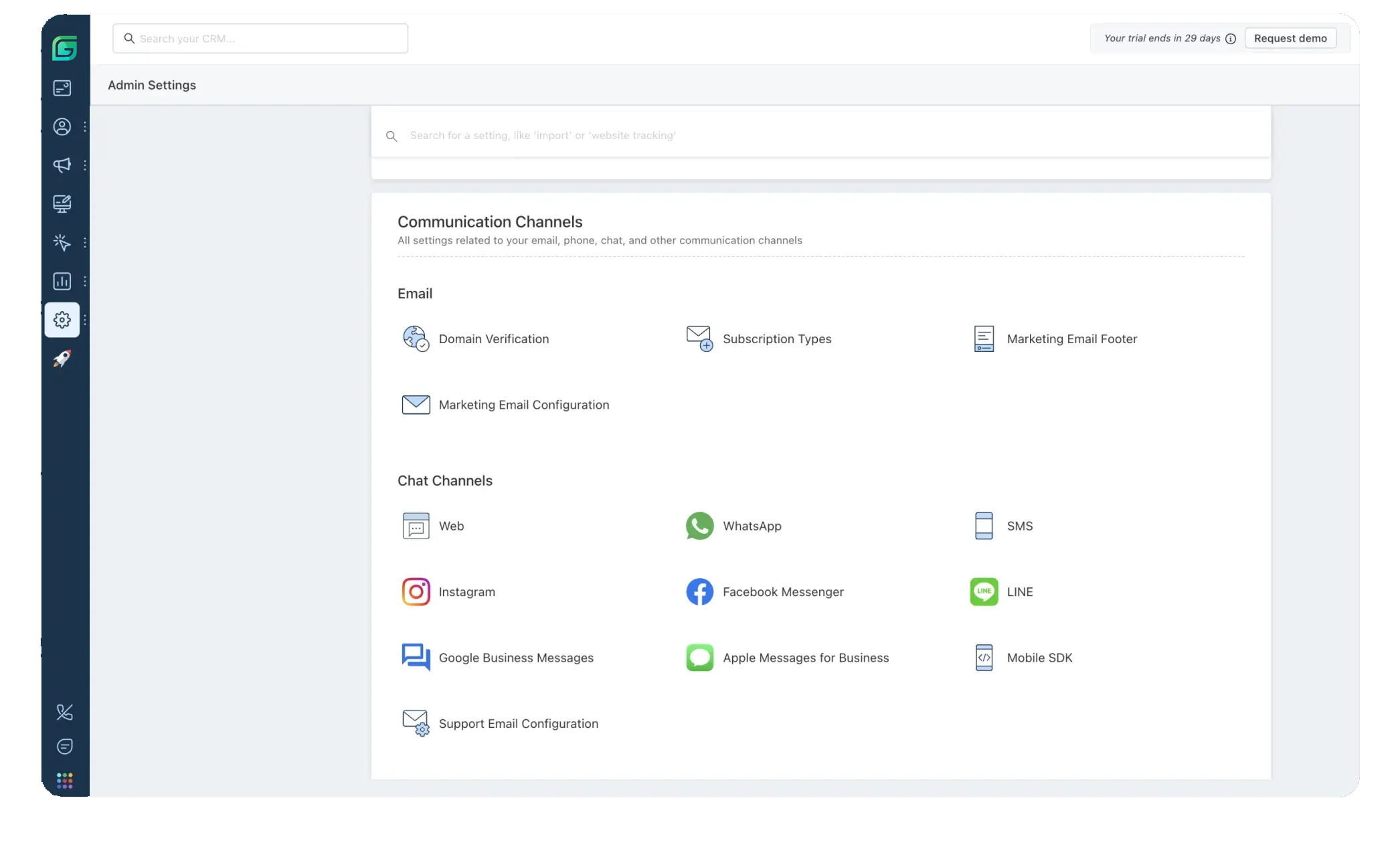Click the Subscription Types envelope icon
Image resolution: width=1400 pixels, height=865 pixels.
coord(699,339)
